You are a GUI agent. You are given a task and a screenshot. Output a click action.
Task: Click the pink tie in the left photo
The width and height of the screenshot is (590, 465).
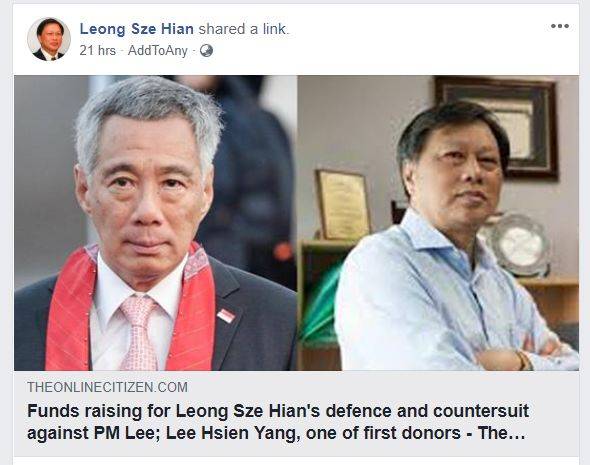click(x=138, y=333)
